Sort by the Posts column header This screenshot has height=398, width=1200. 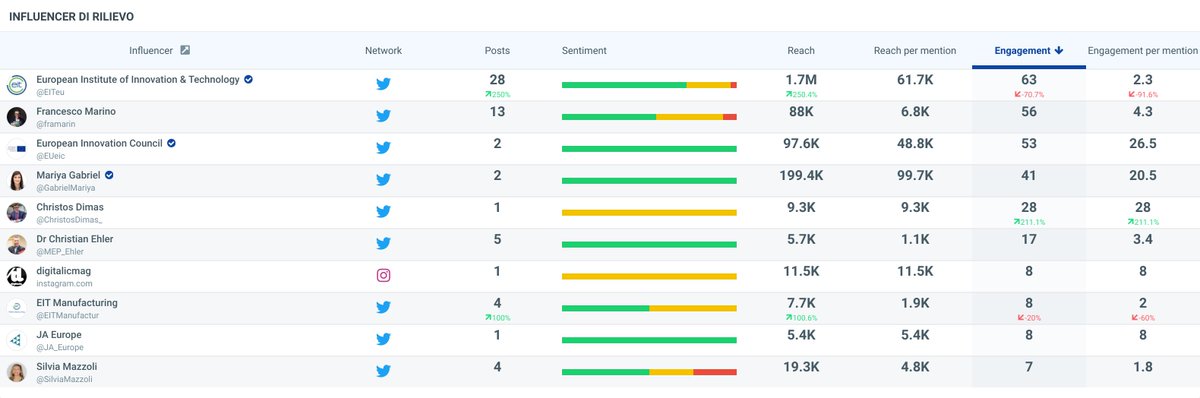pyautogui.click(x=497, y=50)
